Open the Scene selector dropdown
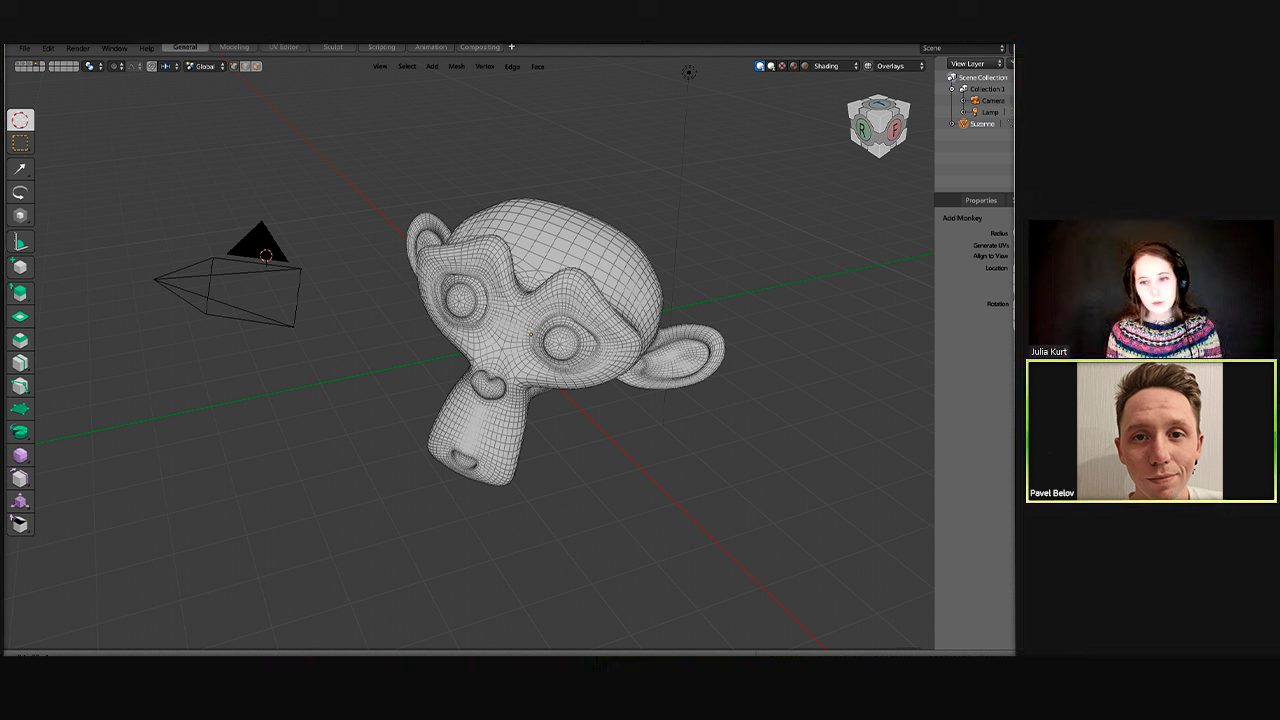This screenshot has height=720, width=1280. point(963,48)
